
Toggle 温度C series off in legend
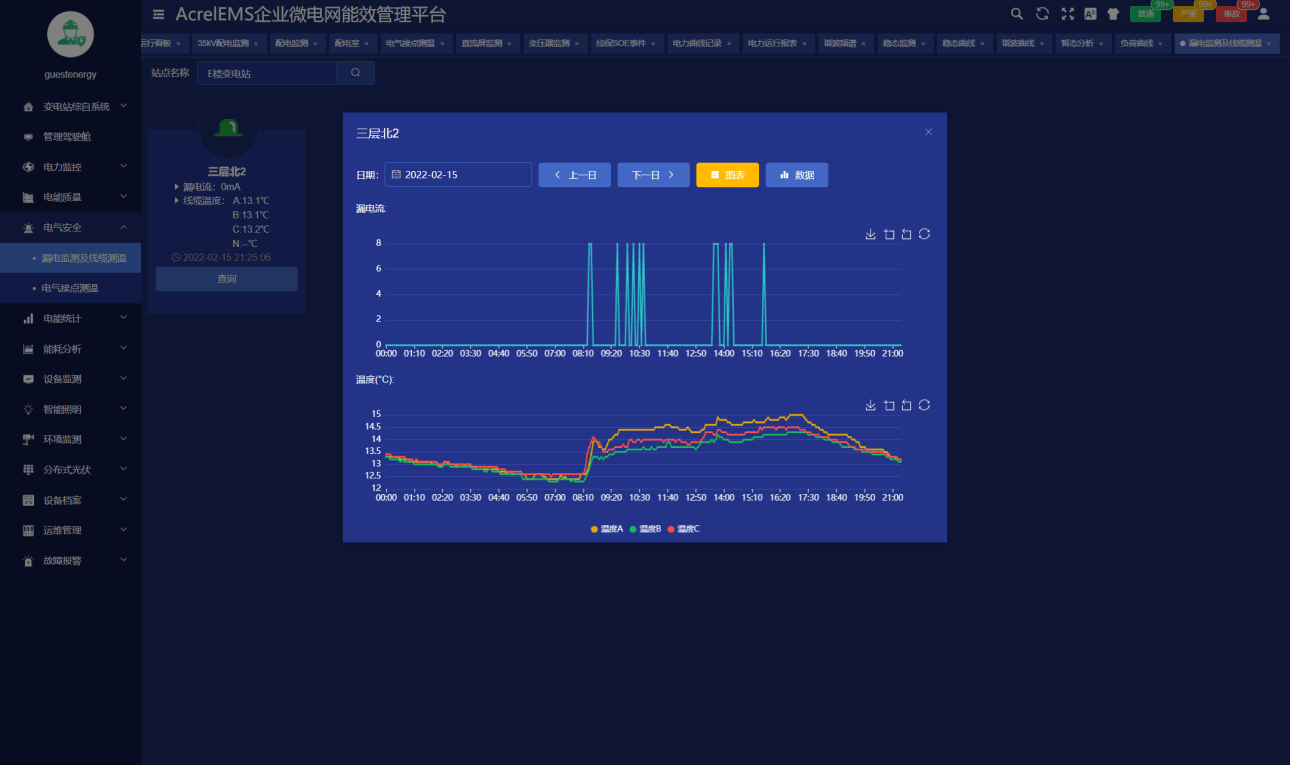coord(685,528)
